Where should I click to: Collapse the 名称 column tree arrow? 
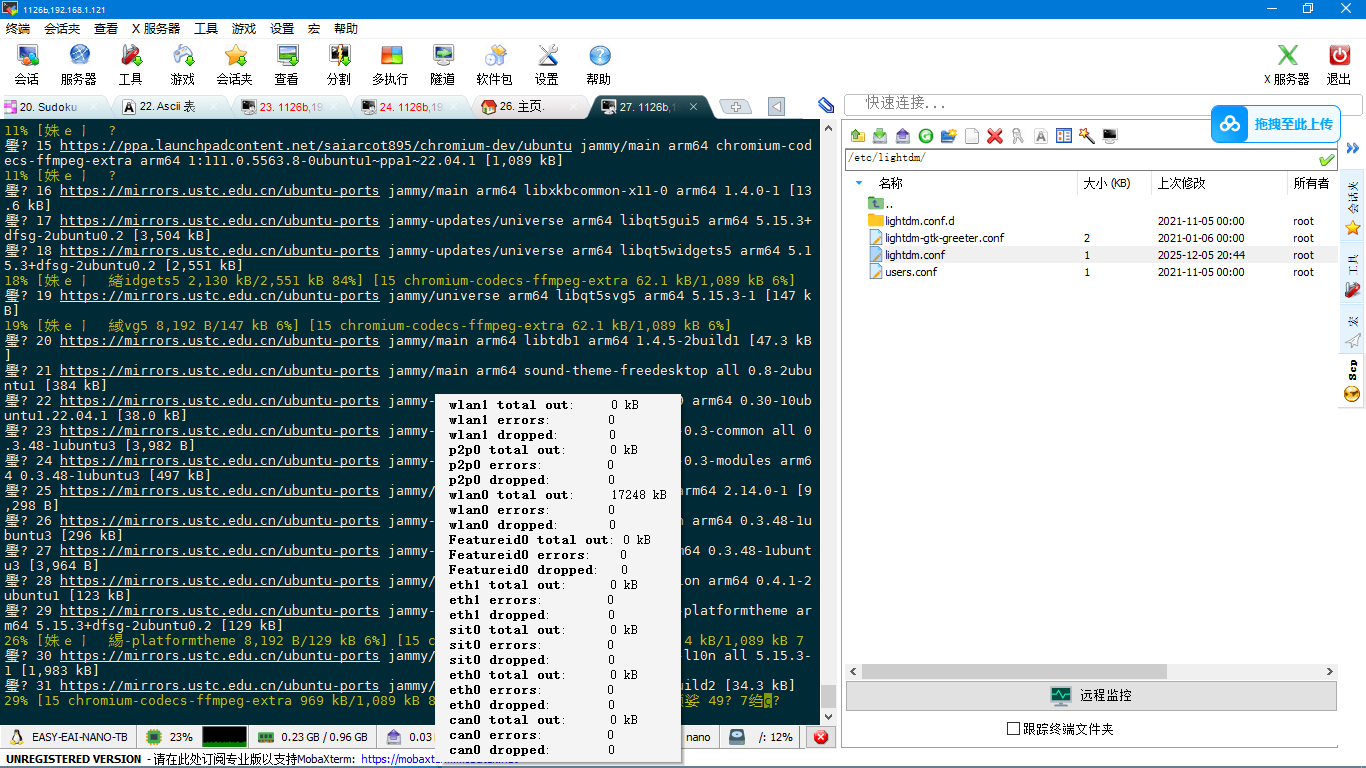click(x=859, y=183)
